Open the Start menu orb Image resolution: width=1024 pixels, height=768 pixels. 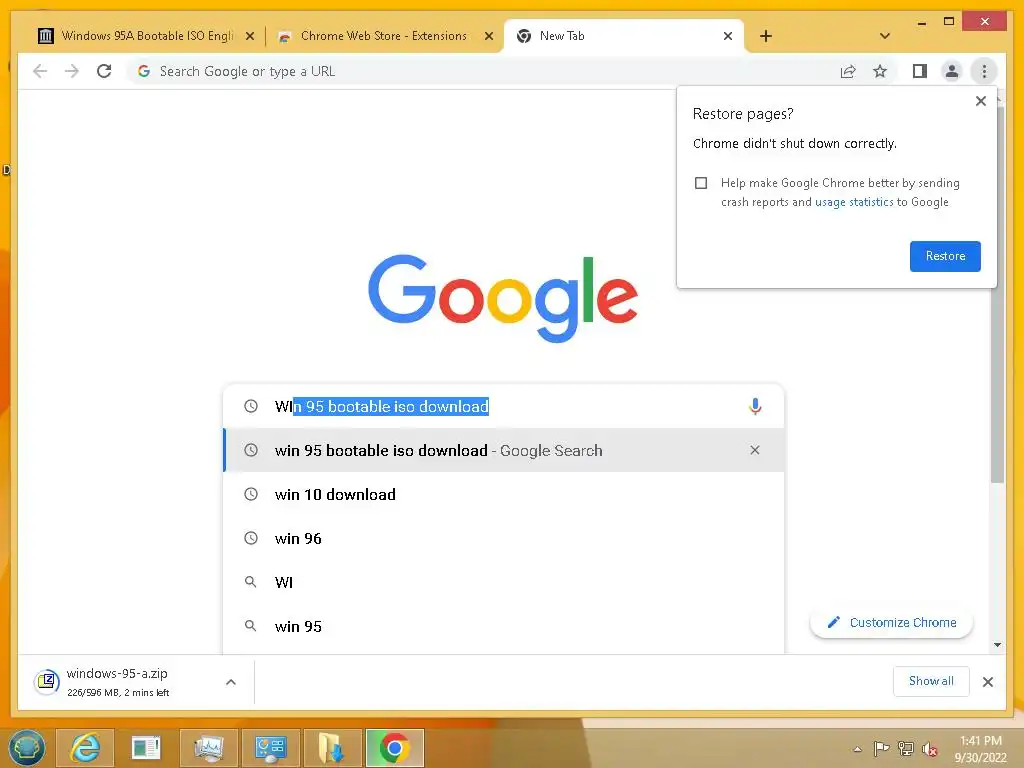[26, 748]
